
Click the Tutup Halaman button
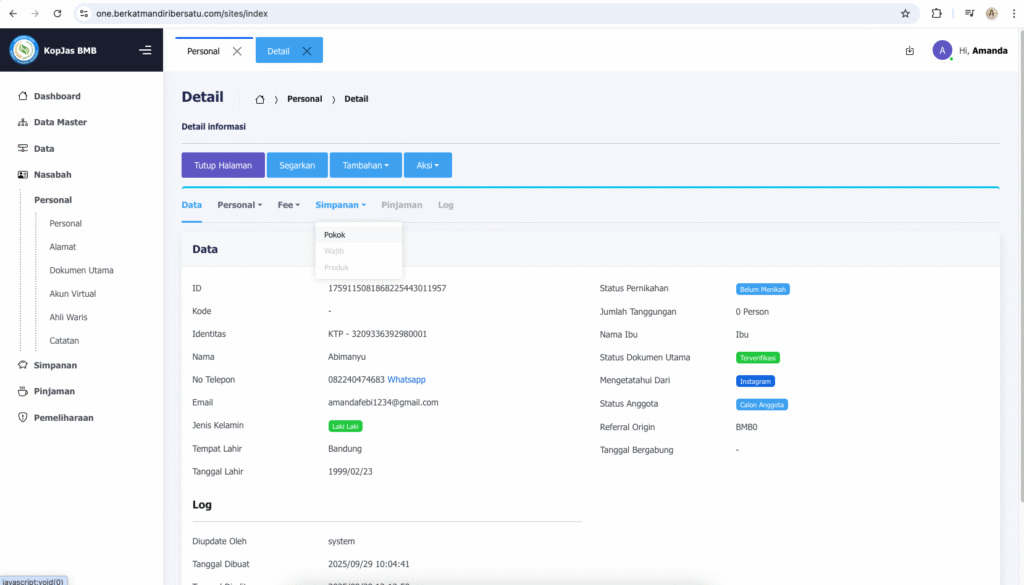[x=223, y=165]
